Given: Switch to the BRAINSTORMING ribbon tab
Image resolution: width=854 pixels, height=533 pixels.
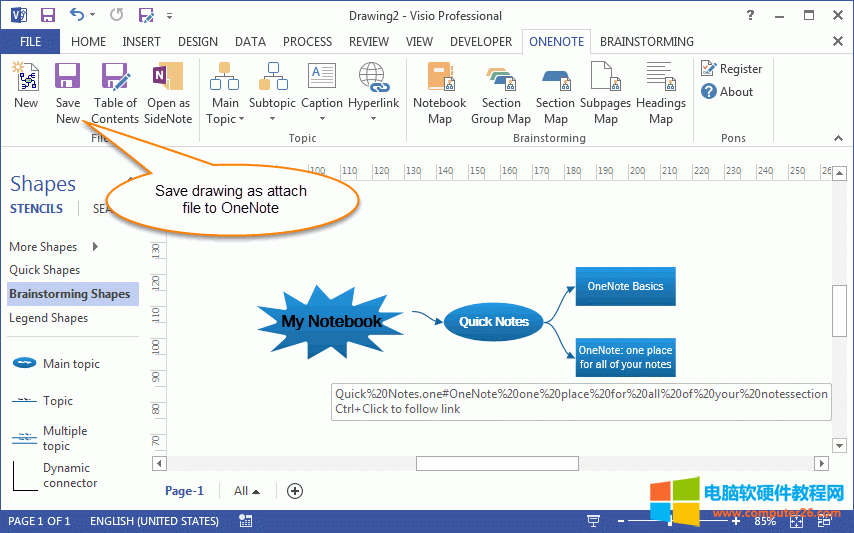Looking at the screenshot, I should pyautogui.click(x=646, y=42).
